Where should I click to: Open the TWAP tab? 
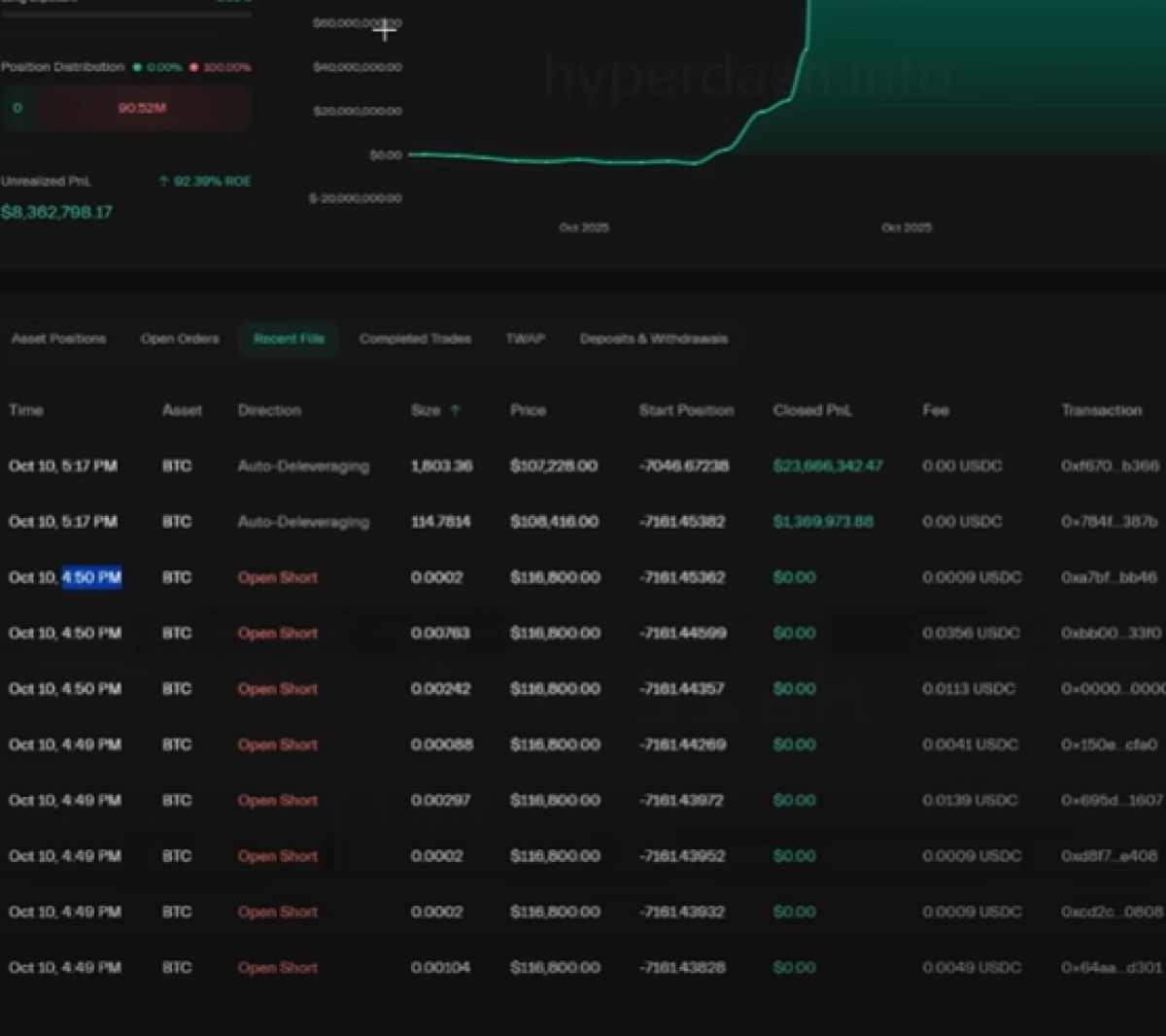pyautogui.click(x=525, y=339)
